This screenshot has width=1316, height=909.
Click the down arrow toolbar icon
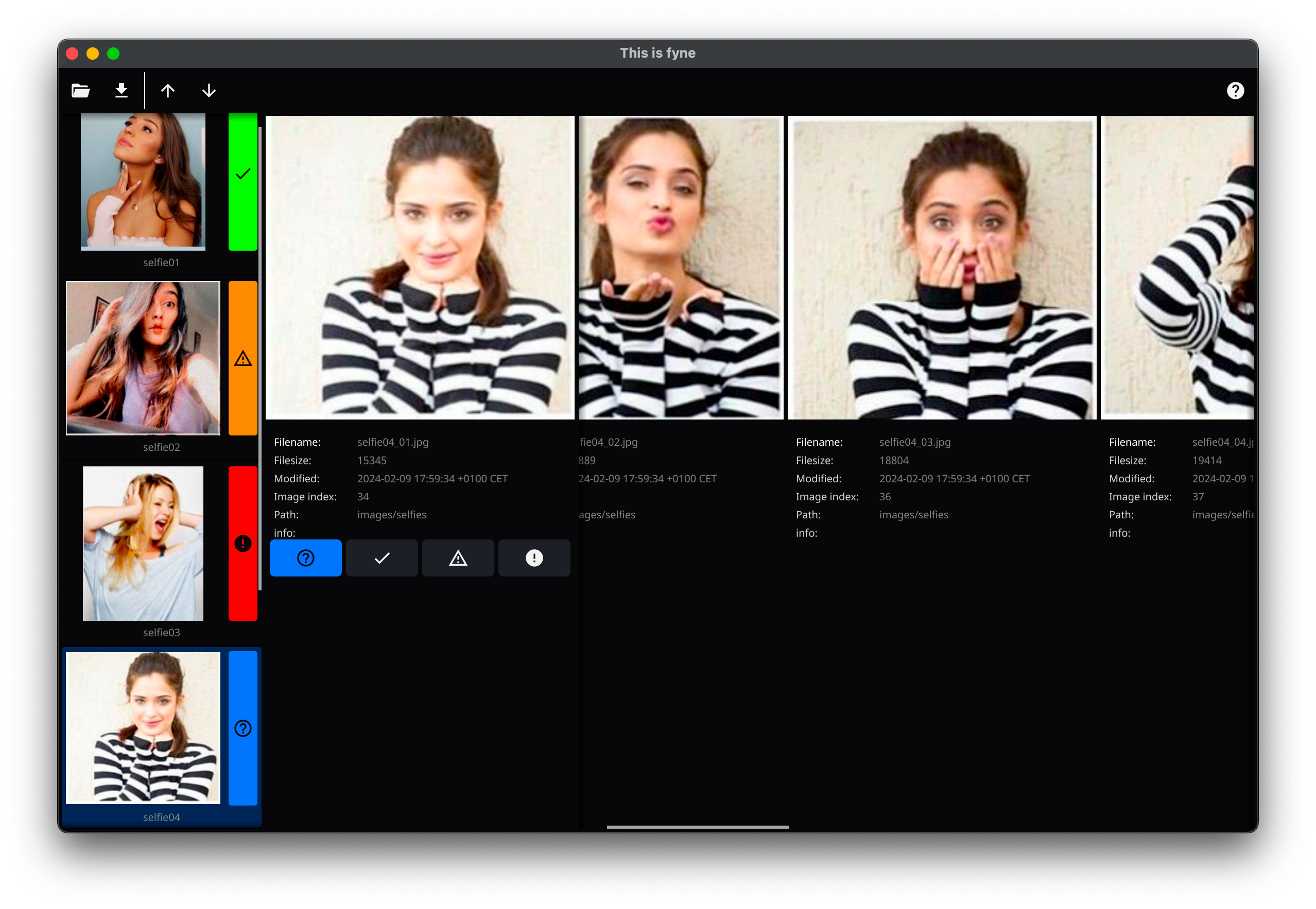209,91
